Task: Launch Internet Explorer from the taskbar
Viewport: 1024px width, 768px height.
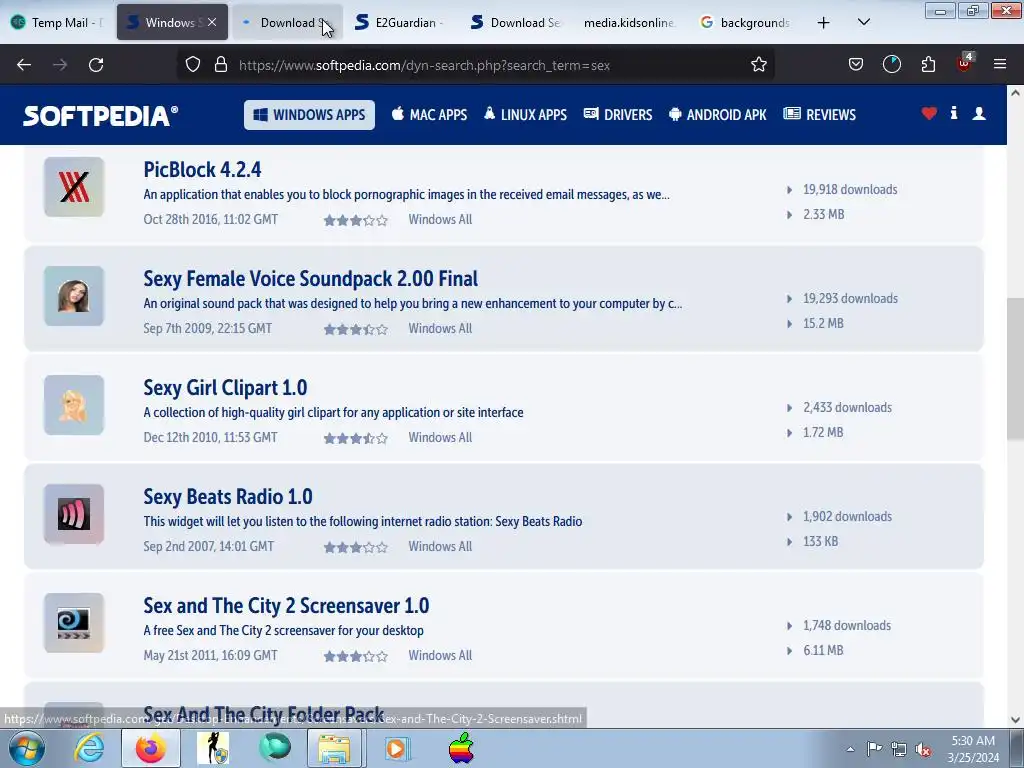Action: [x=88, y=748]
